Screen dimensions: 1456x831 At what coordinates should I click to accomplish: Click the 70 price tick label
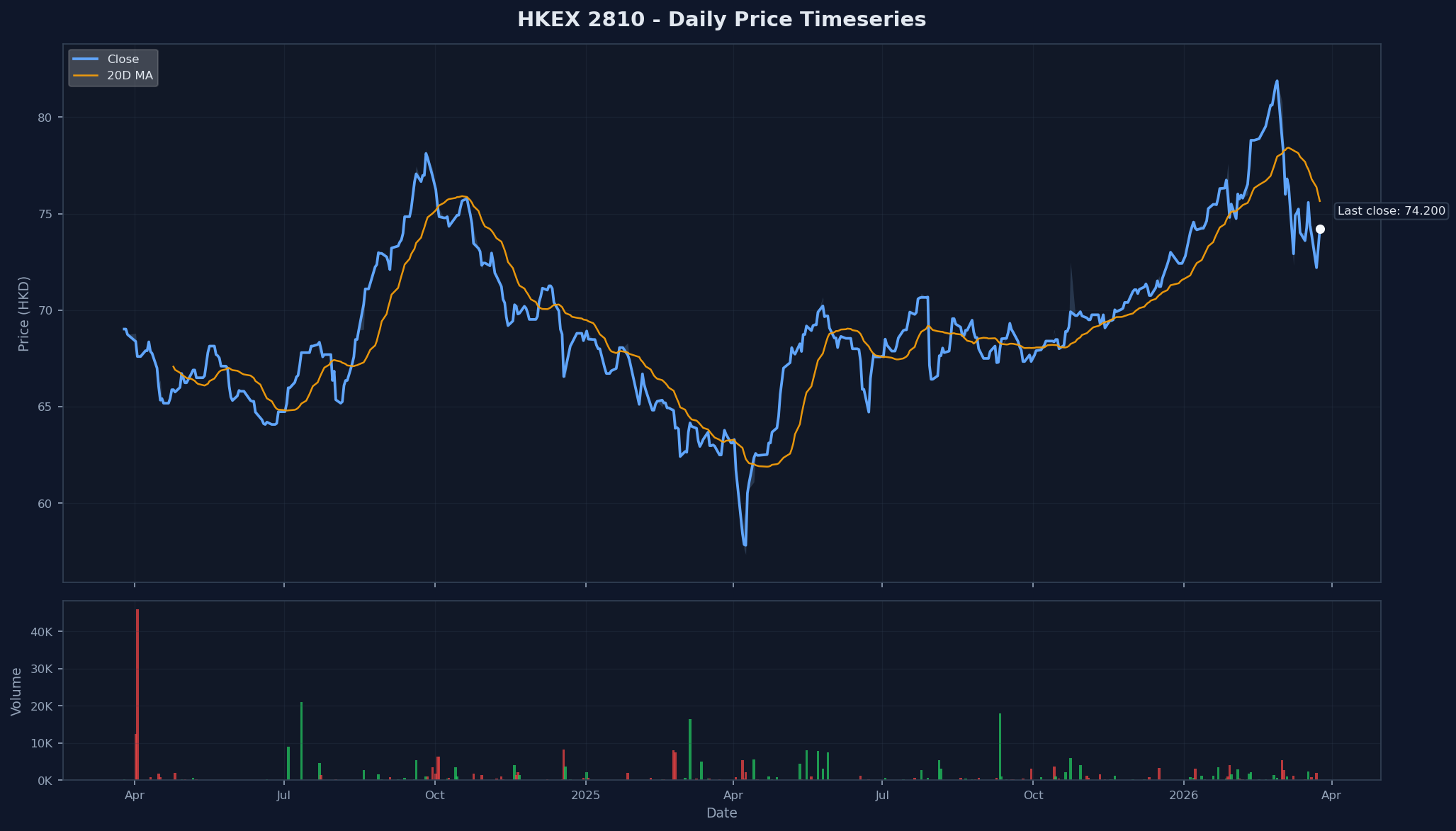[x=46, y=310]
